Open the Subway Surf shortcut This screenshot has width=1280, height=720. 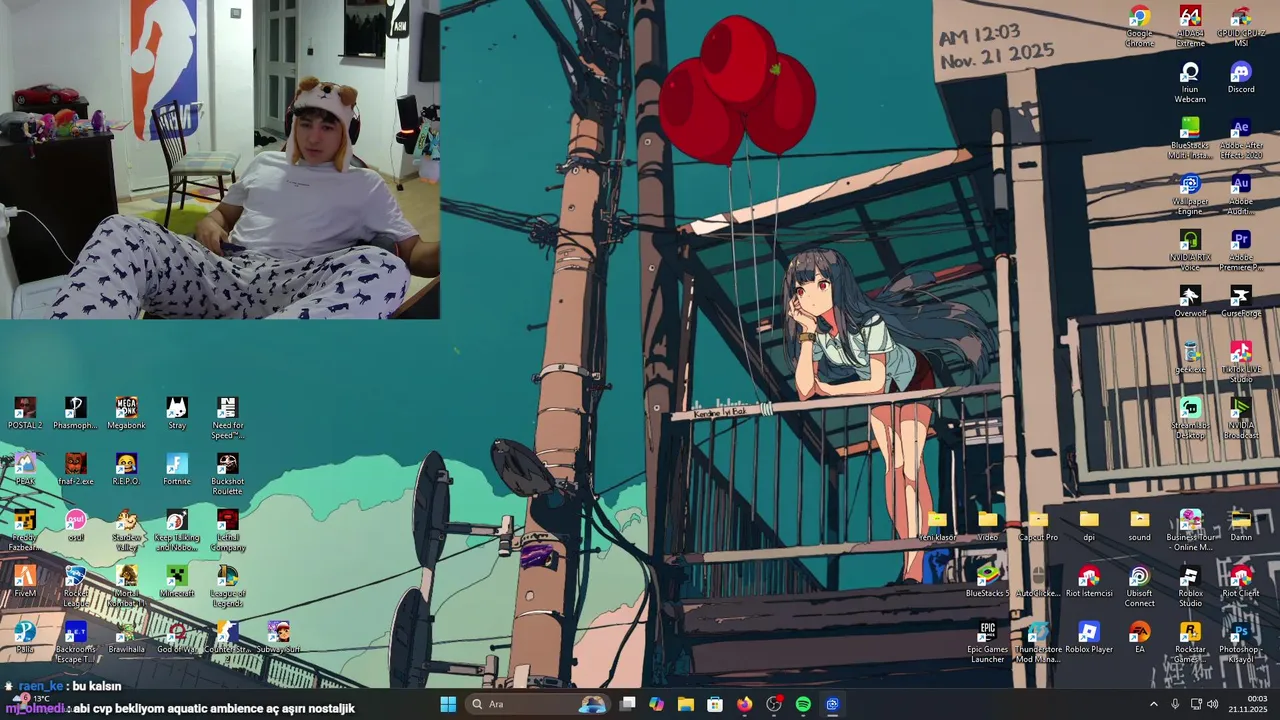click(x=279, y=636)
